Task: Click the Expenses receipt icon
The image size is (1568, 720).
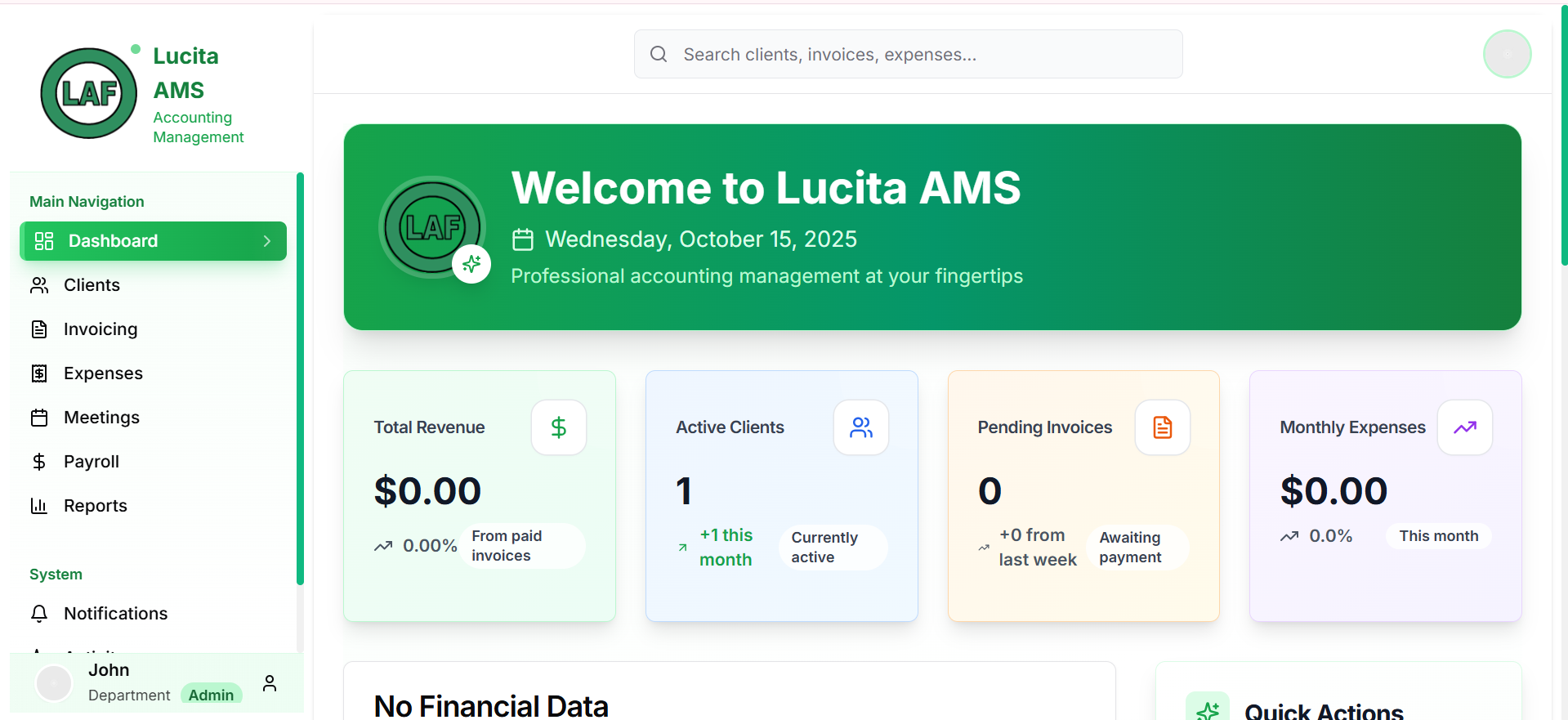Action: tap(40, 373)
